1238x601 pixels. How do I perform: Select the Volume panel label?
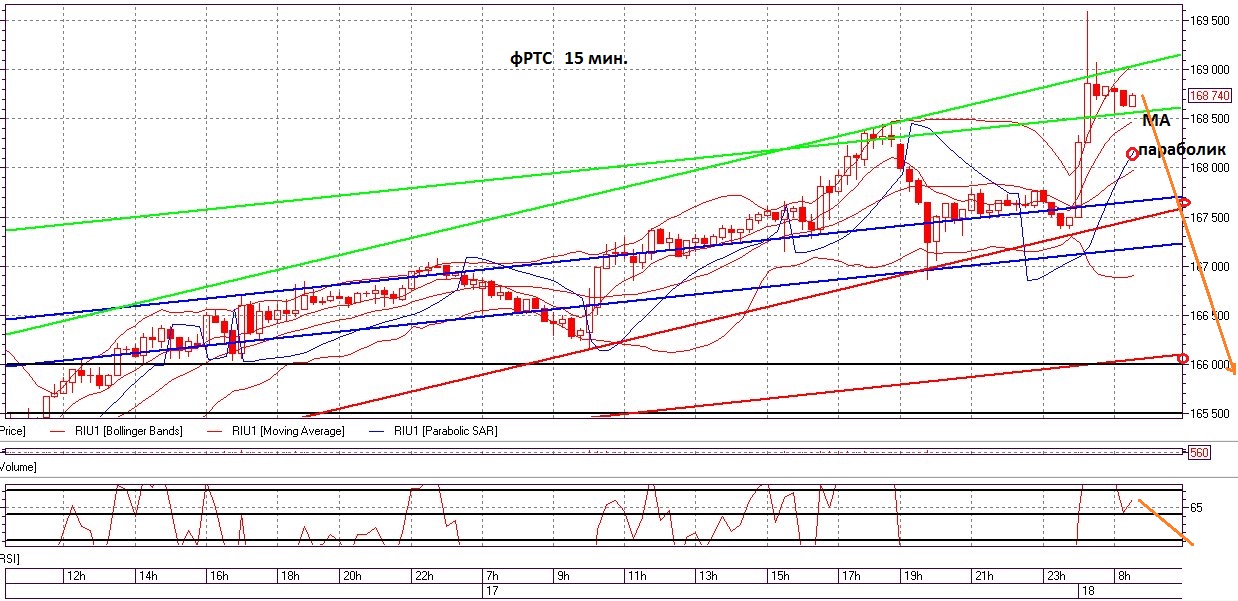[x=19, y=466]
